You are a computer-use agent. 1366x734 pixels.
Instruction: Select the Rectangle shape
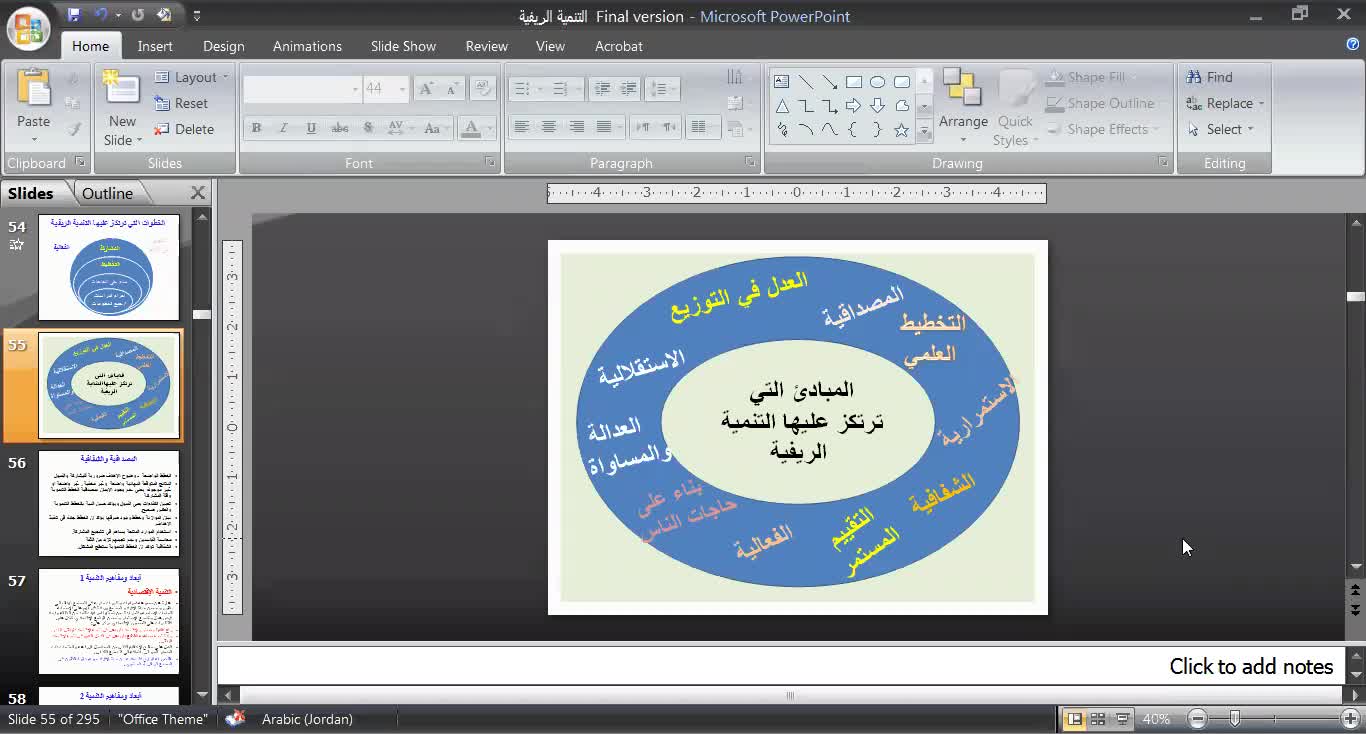(x=854, y=82)
